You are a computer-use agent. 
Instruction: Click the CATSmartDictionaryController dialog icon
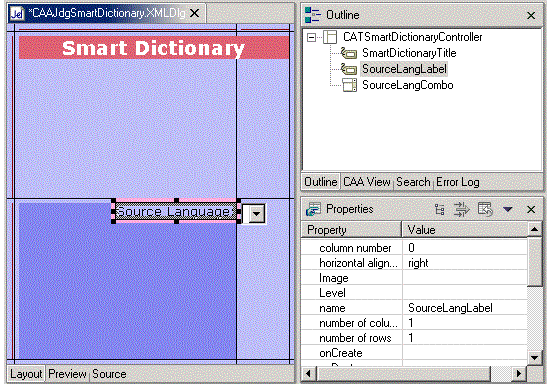click(x=330, y=37)
